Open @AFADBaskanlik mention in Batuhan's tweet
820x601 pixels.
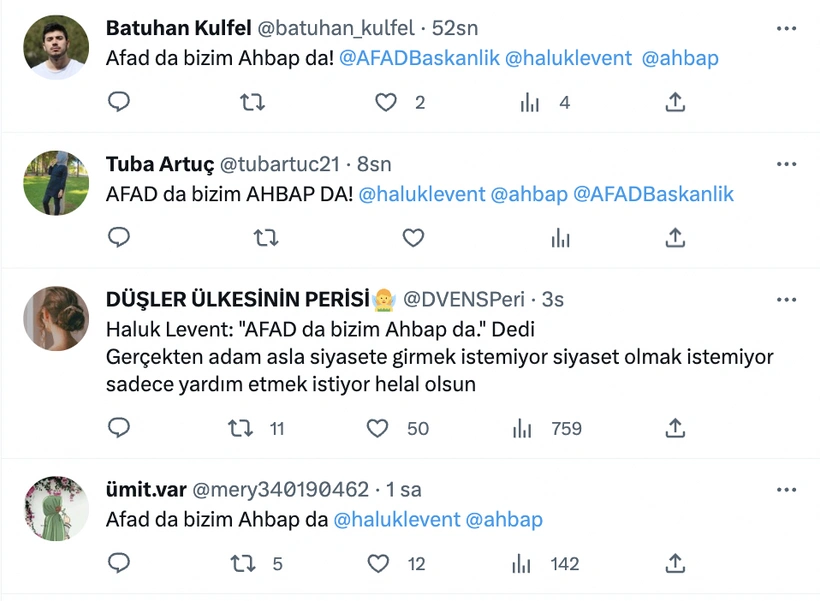coord(418,58)
